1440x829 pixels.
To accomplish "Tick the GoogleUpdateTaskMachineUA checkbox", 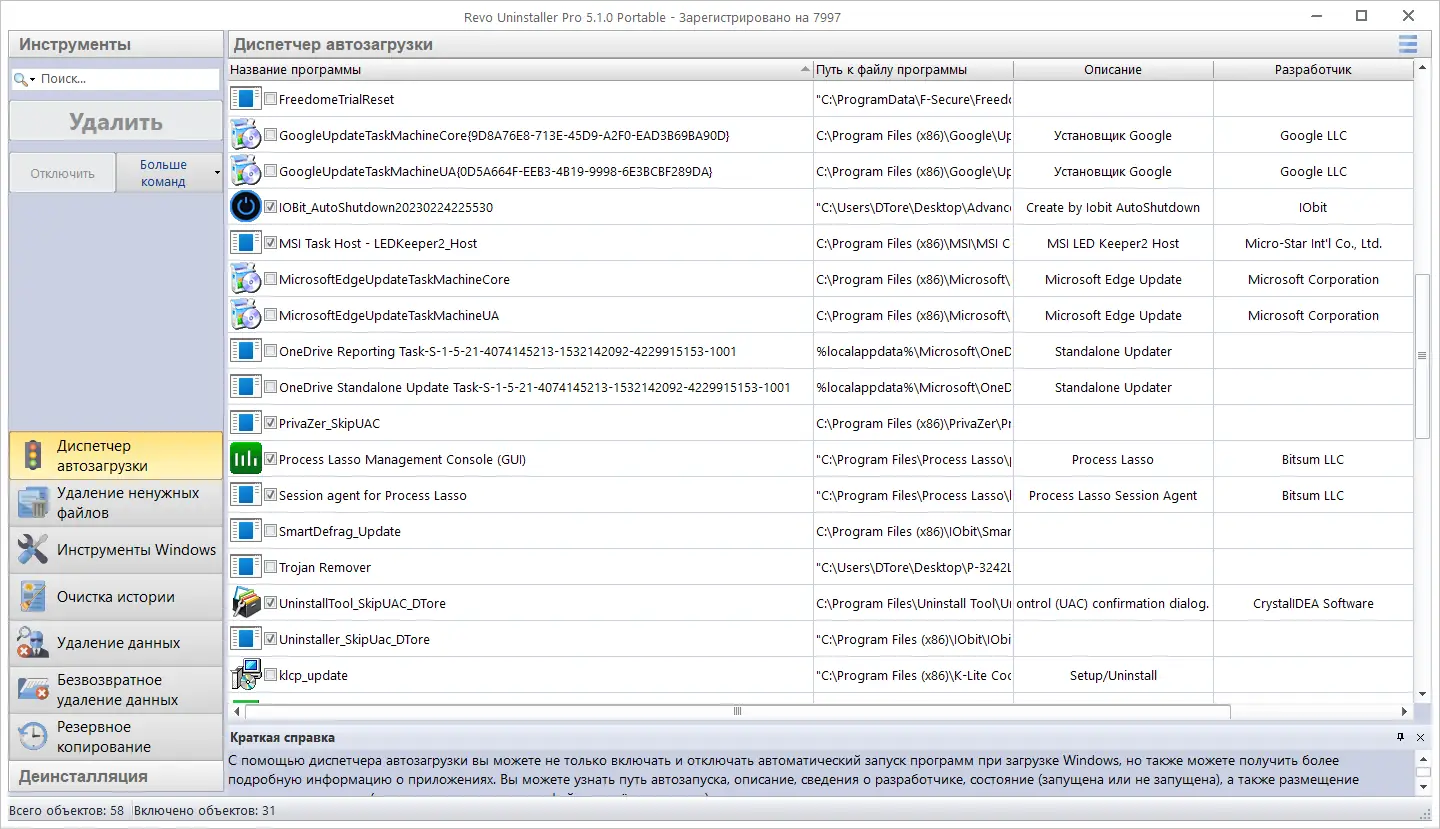I will pyautogui.click(x=270, y=171).
